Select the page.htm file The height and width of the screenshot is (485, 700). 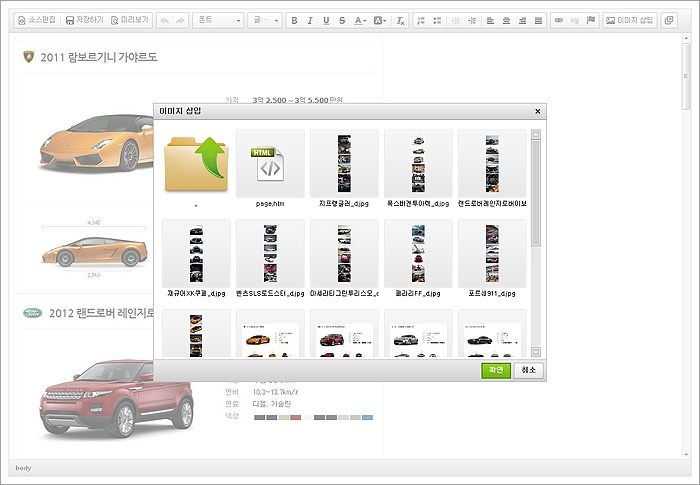click(x=270, y=164)
